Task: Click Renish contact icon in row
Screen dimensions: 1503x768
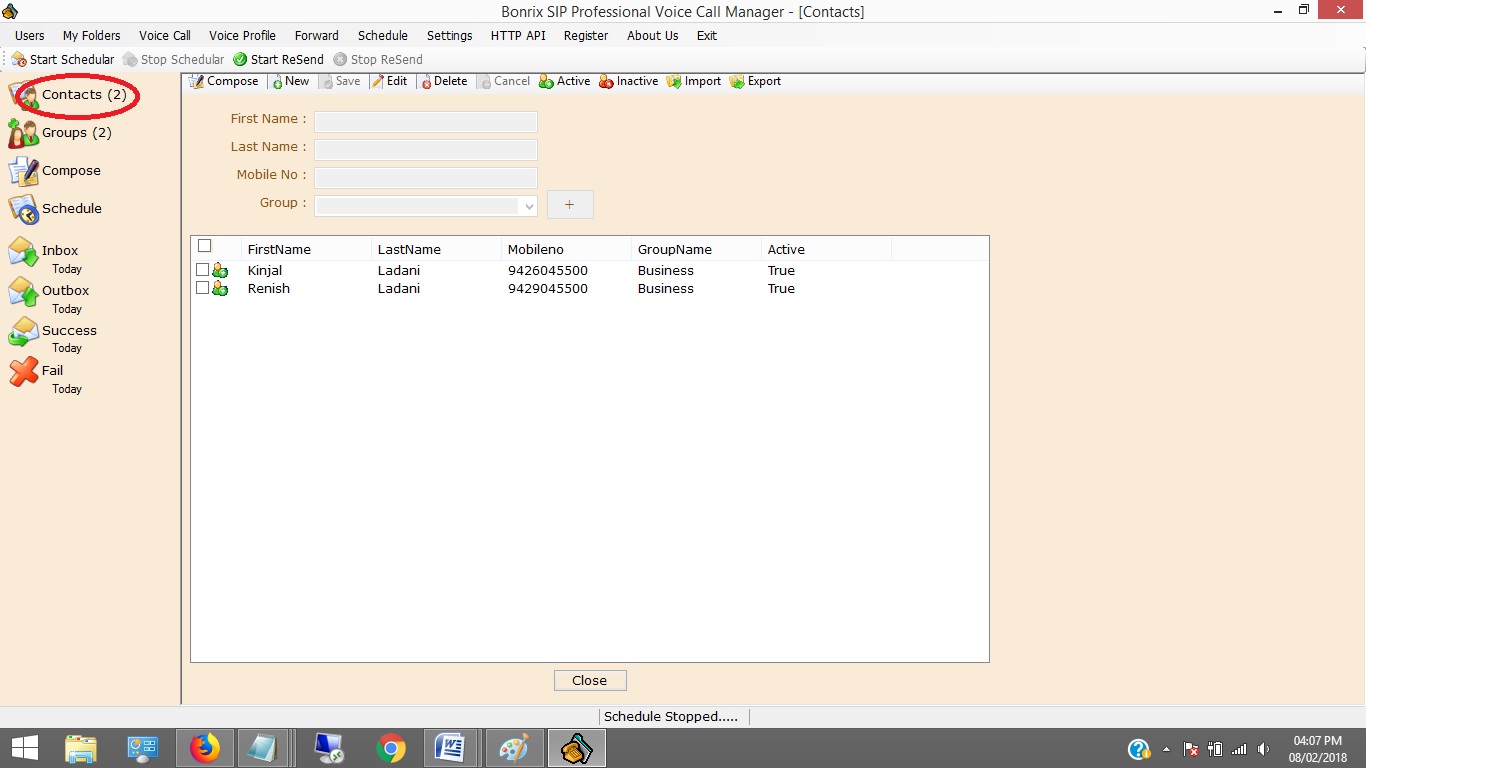Action: (x=220, y=289)
